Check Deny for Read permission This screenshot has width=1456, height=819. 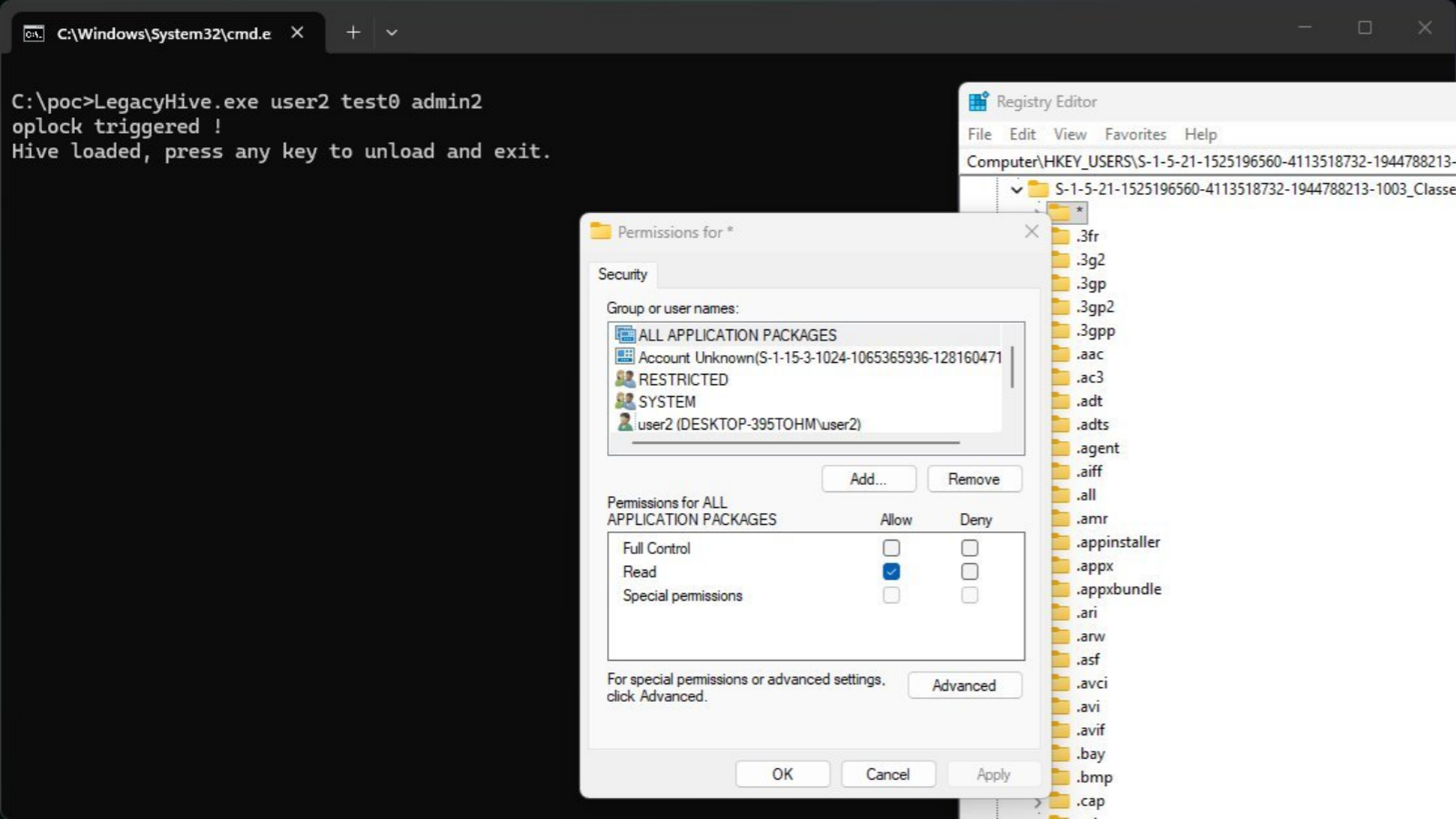pyautogui.click(x=969, y=571)
